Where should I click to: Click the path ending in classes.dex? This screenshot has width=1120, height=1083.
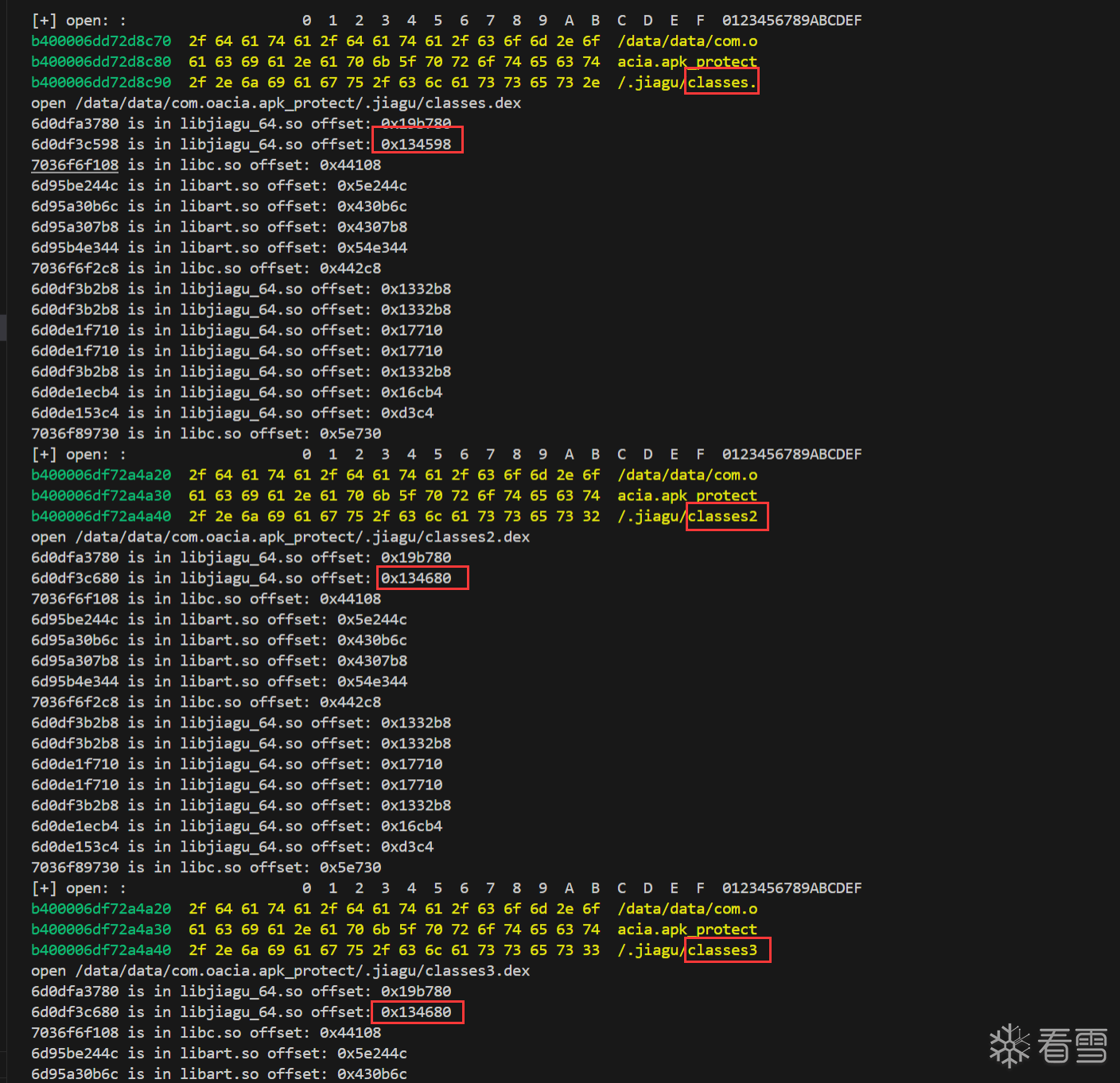tap(298, 103)
